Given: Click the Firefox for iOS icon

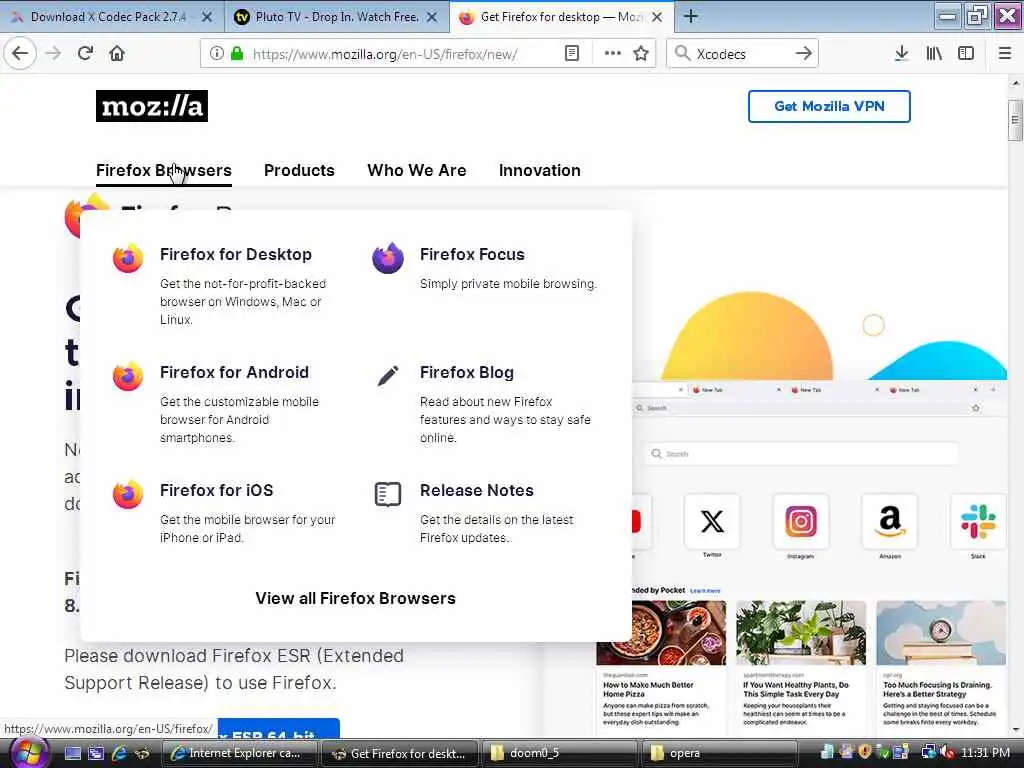Looking at the screenshot, I should point(128,494).
